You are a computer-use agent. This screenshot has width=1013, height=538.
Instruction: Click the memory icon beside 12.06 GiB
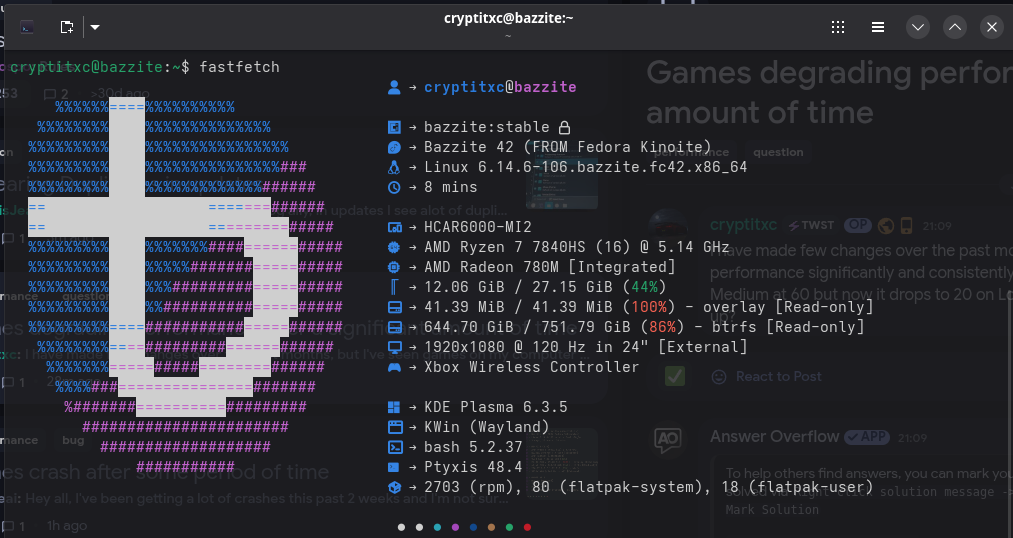pyautogui.click(x=394, y=287)
